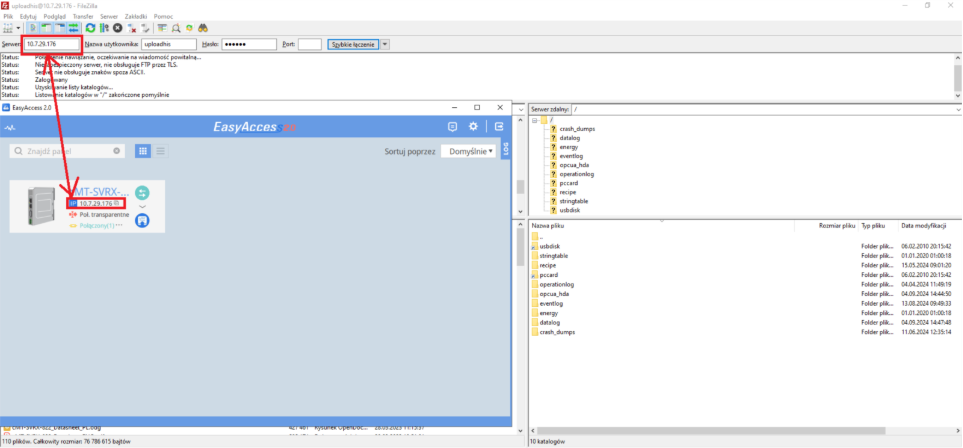Click the Hasło password field

[x=249, y=44]
